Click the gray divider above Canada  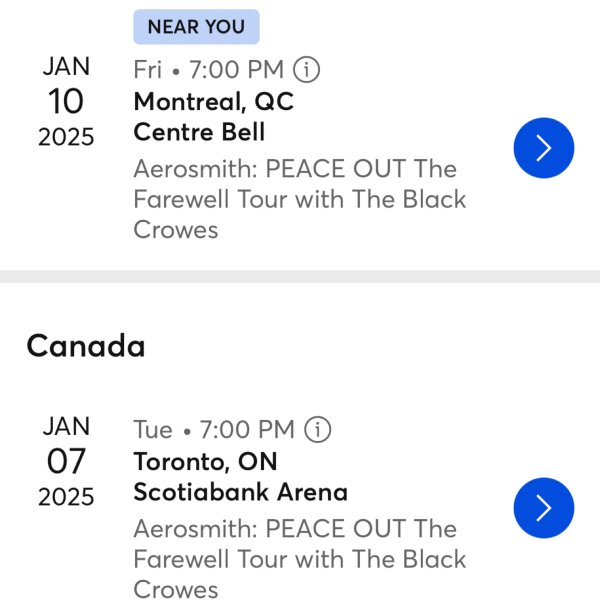click(300, 276)
